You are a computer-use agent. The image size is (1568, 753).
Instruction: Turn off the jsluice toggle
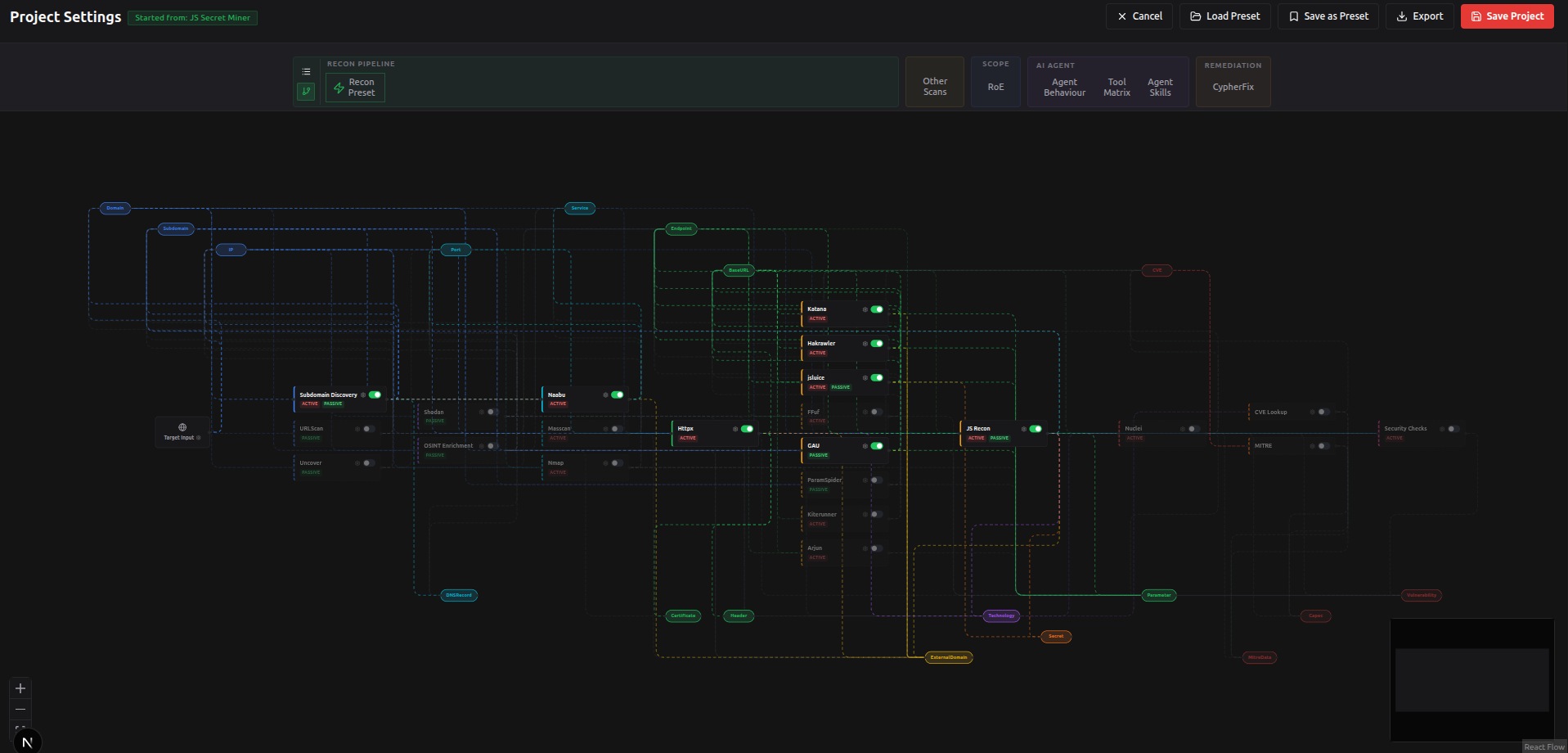point(877,378)
